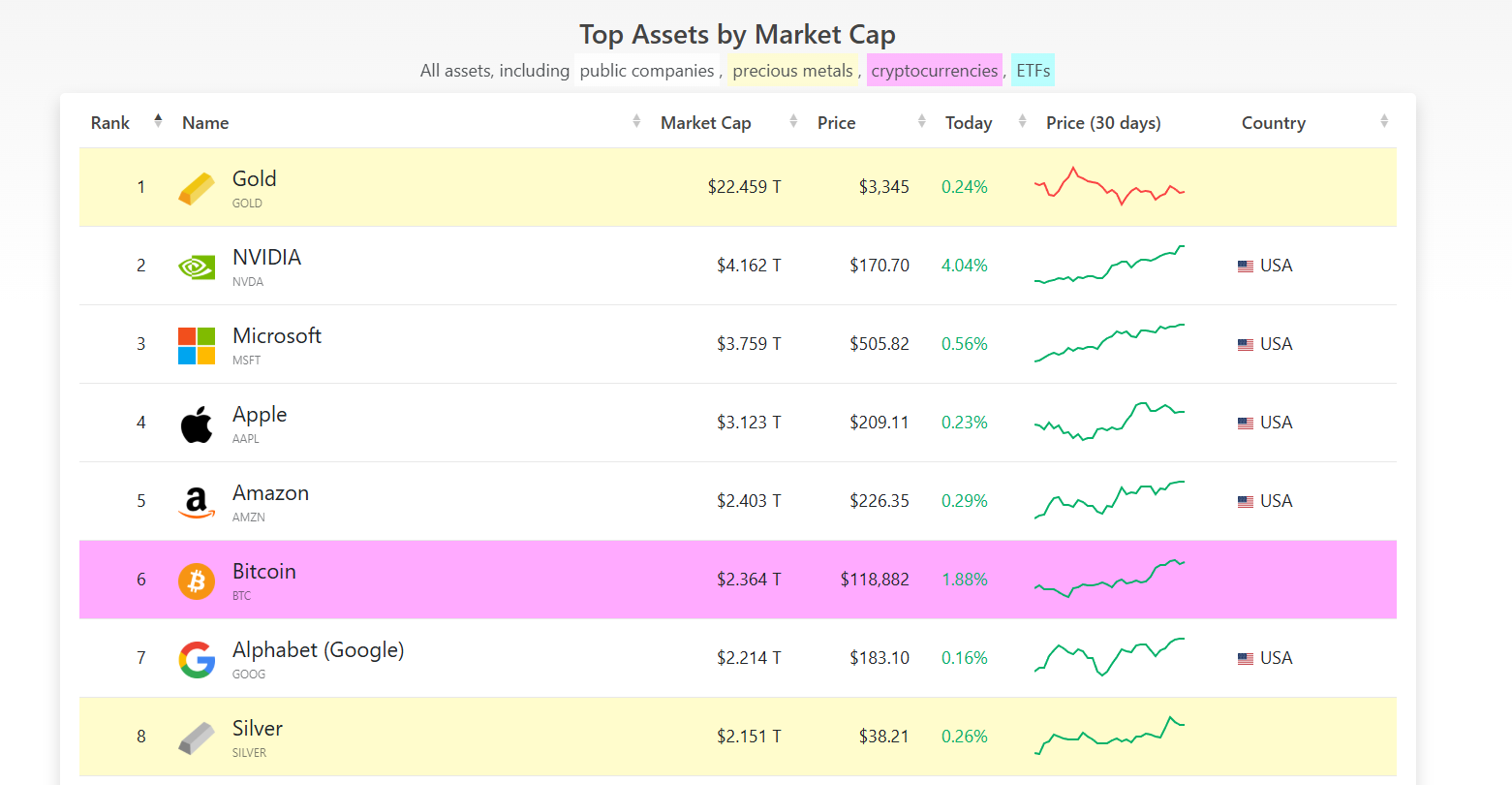Screen dimensions: 1512x785
Task: Click Gold market cap $22.459 T
Action: pyautogui.click(x=744, y=187)
